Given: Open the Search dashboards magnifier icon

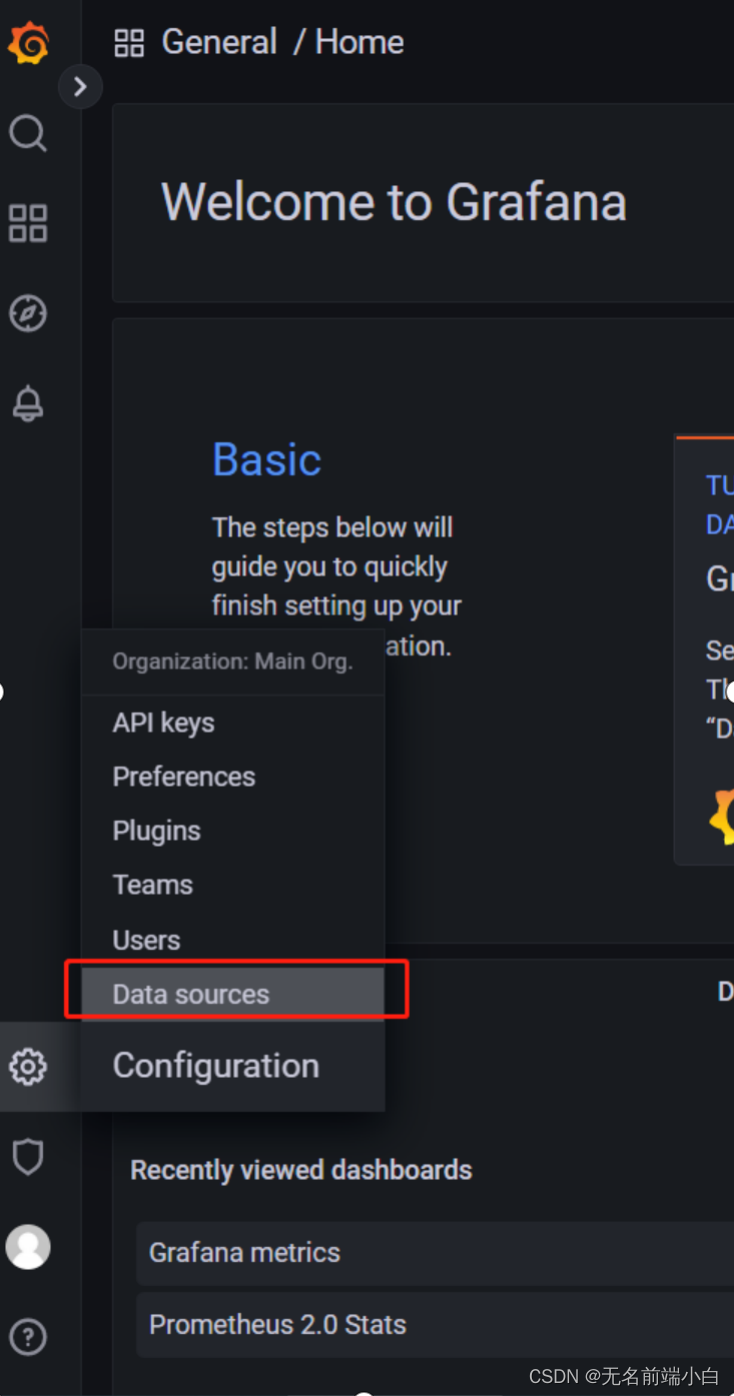Looking at the screenshot, I should (x=28, y=132).
